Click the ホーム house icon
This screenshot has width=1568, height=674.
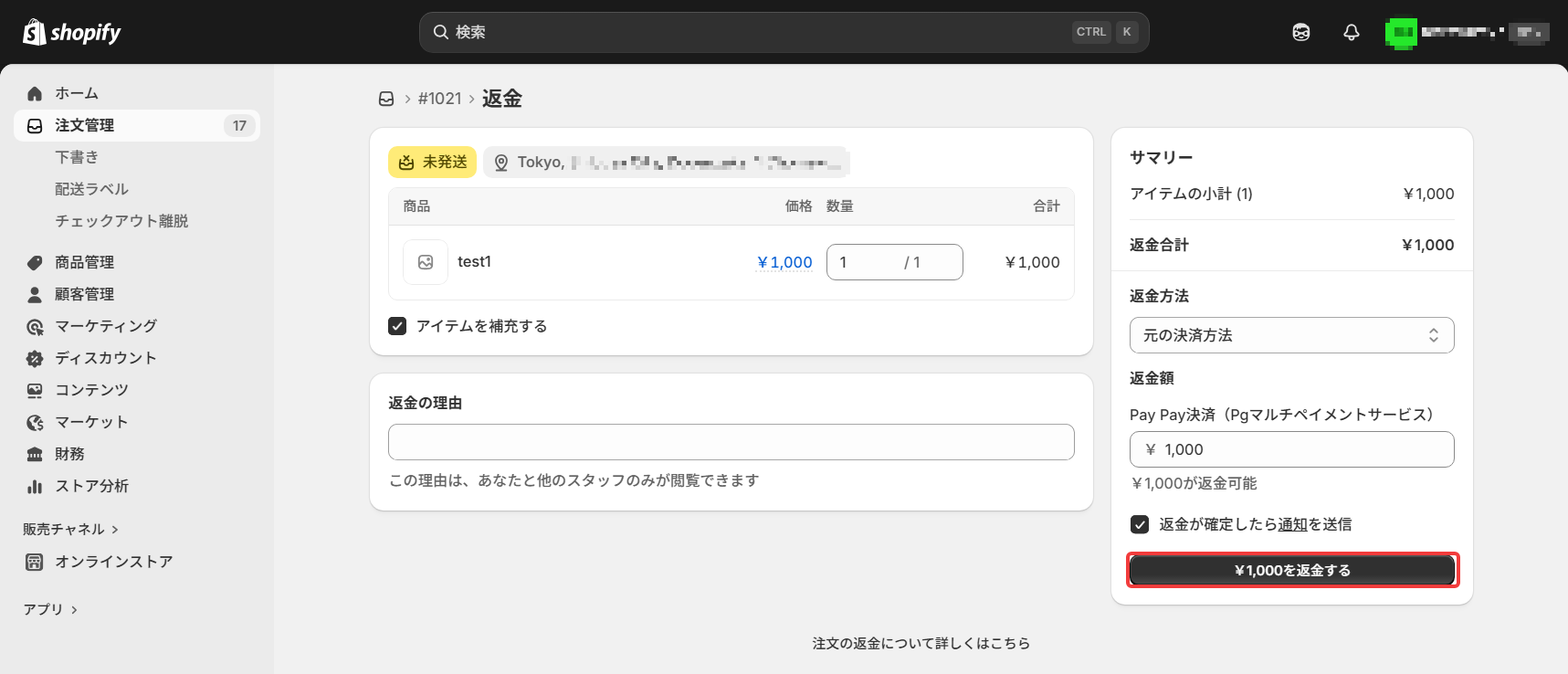(35, 93)
